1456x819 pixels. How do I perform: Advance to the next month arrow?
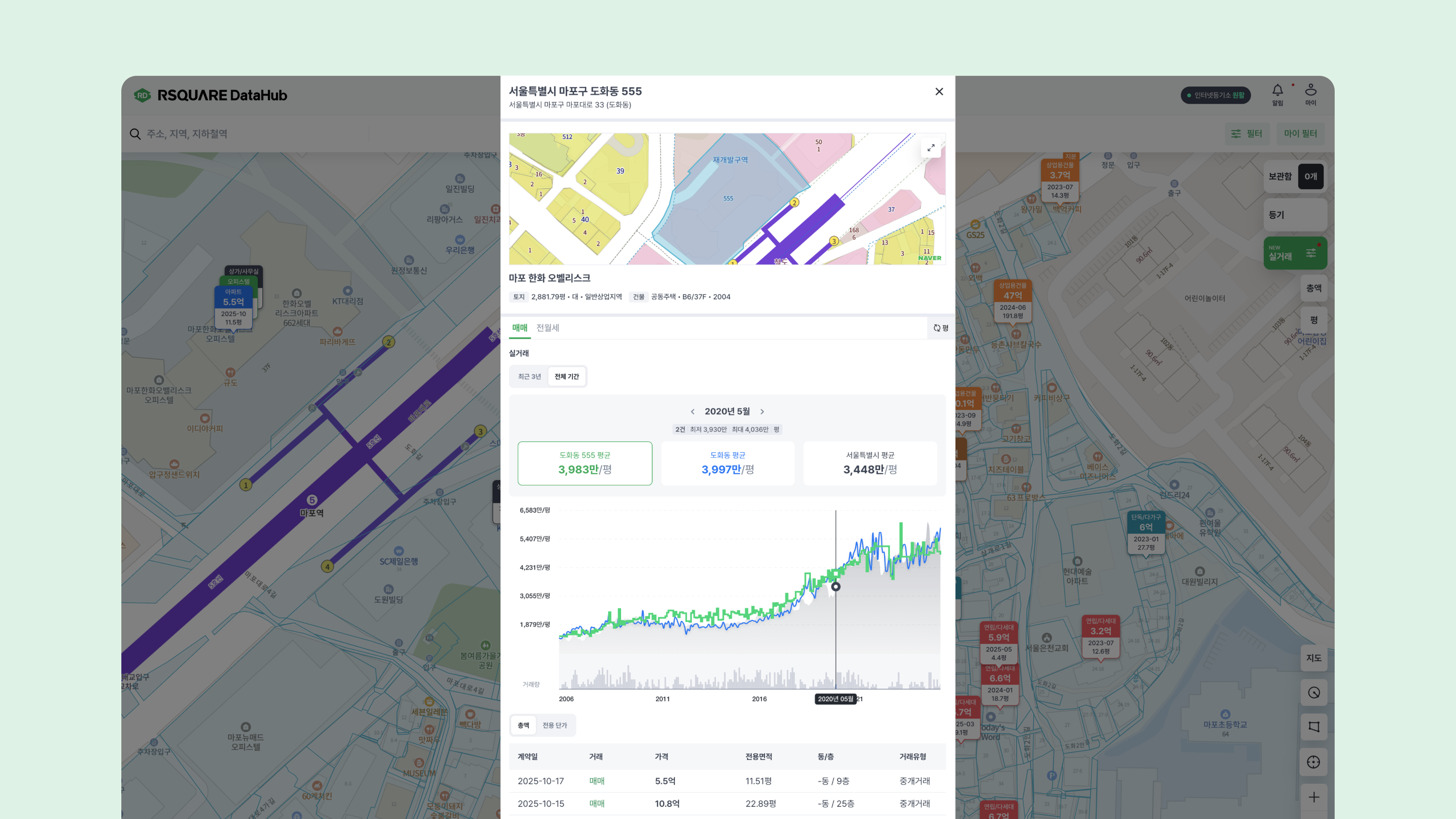(762, 411)
